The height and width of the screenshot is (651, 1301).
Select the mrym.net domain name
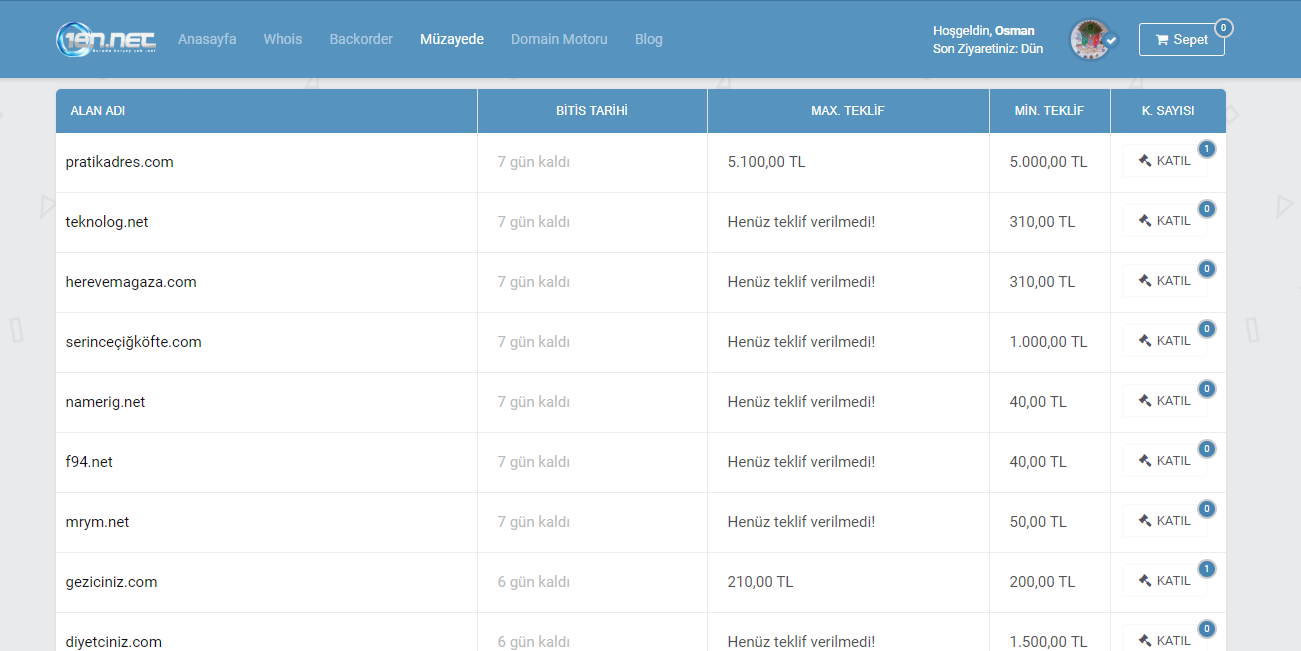pos(98,522)
